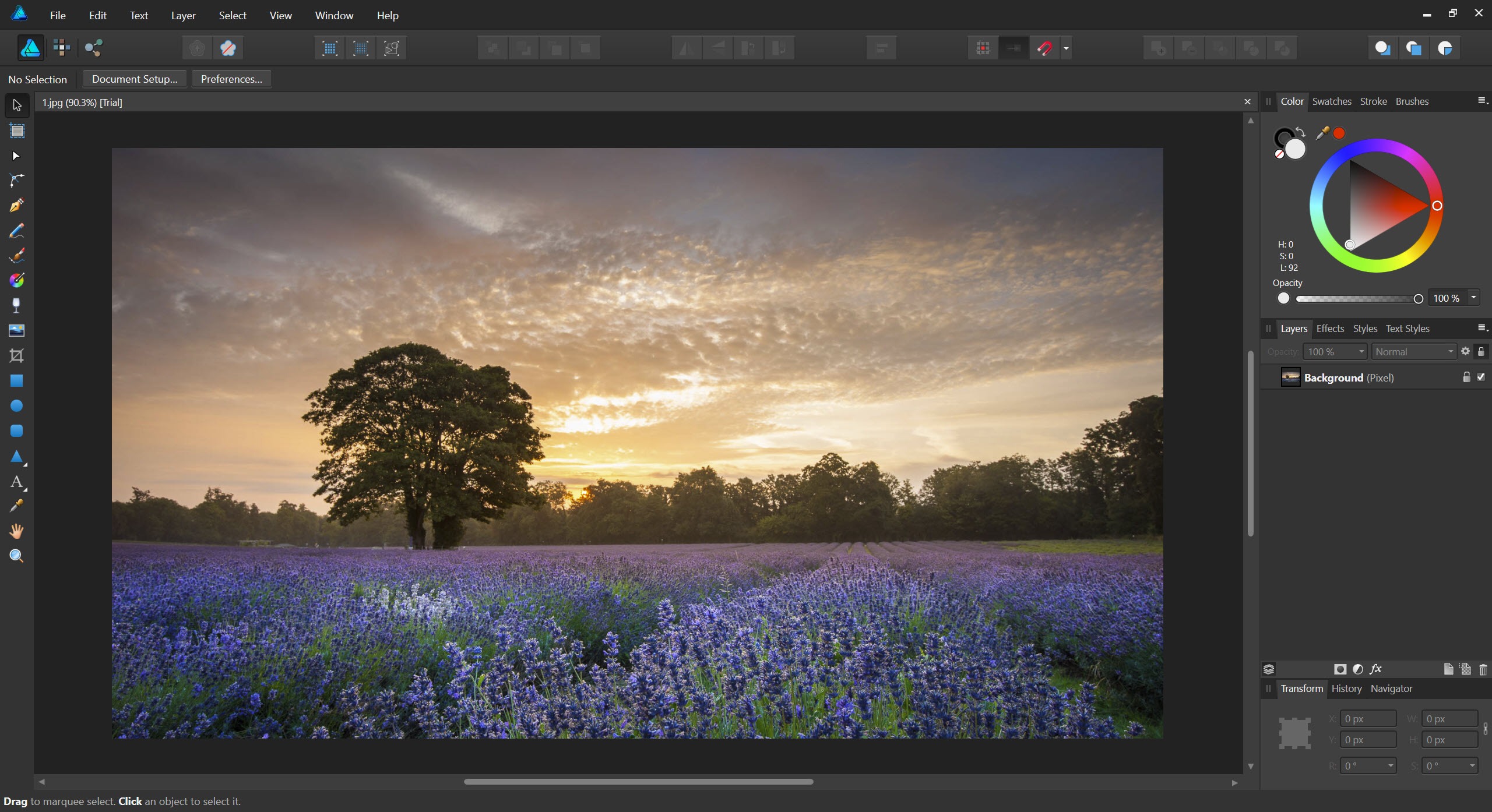Viewport: 1492px width, 812px height.
Task: Open the Preferences button
Action: click(231, 79)
